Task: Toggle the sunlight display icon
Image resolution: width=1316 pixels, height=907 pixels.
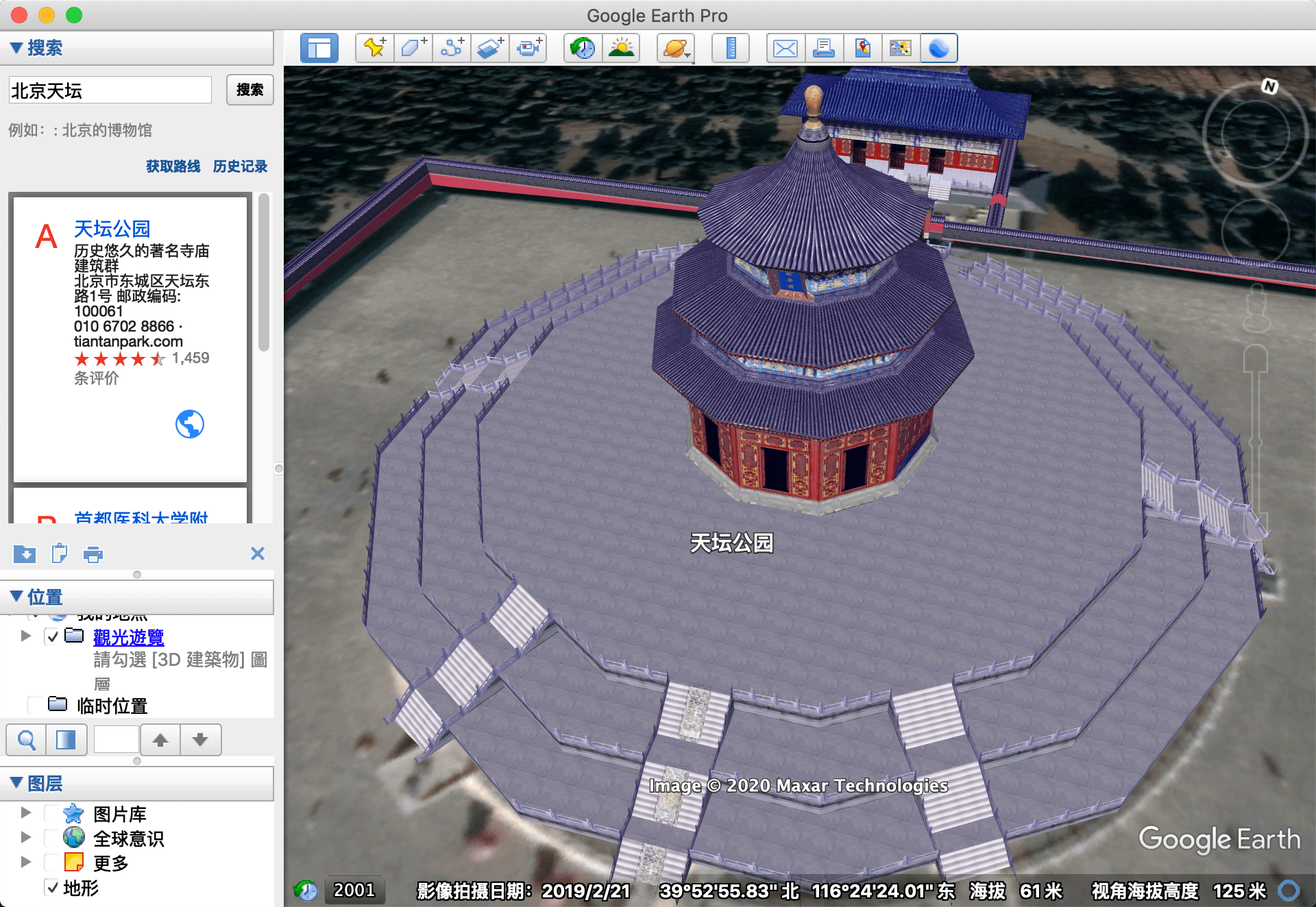Action: pyautogui.click(x=621, y=48)
